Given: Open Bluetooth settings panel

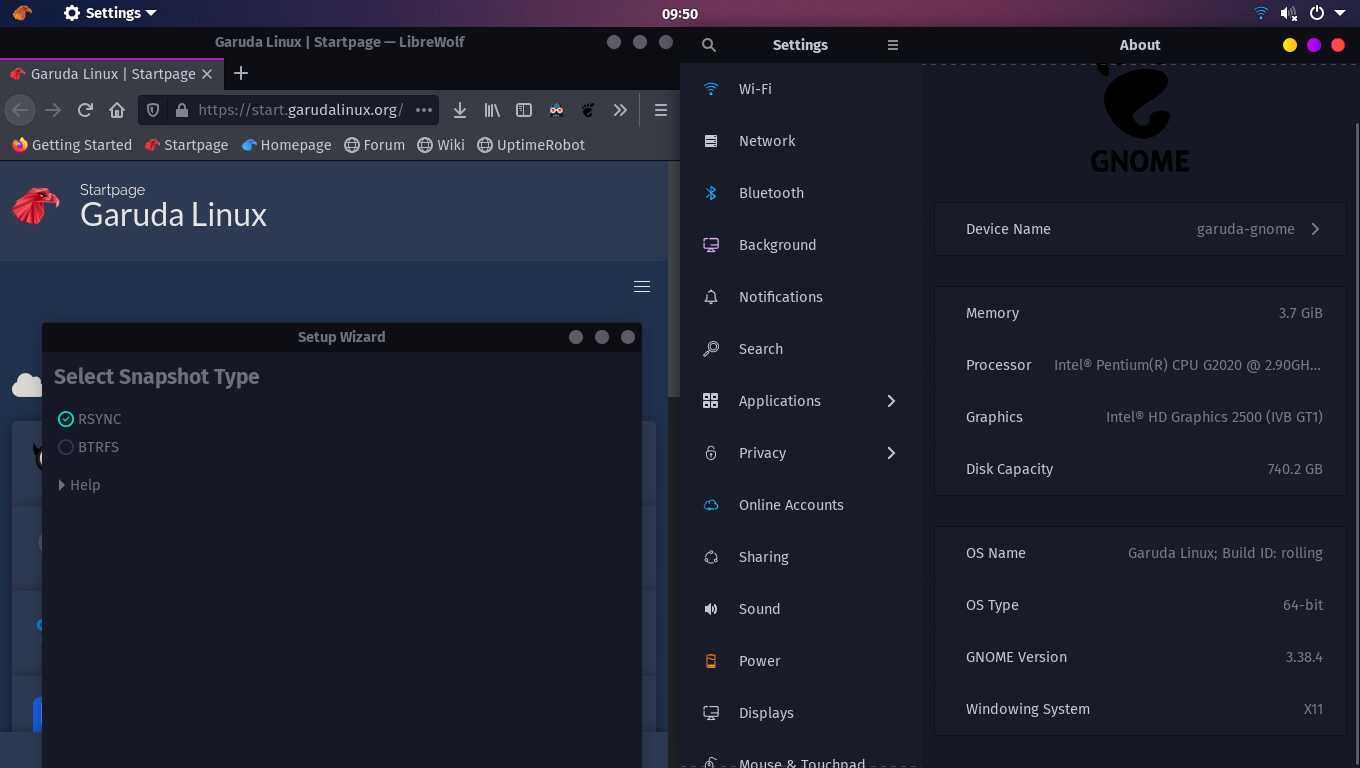Looking at the screenshot, I should click(x=802, y=193).
